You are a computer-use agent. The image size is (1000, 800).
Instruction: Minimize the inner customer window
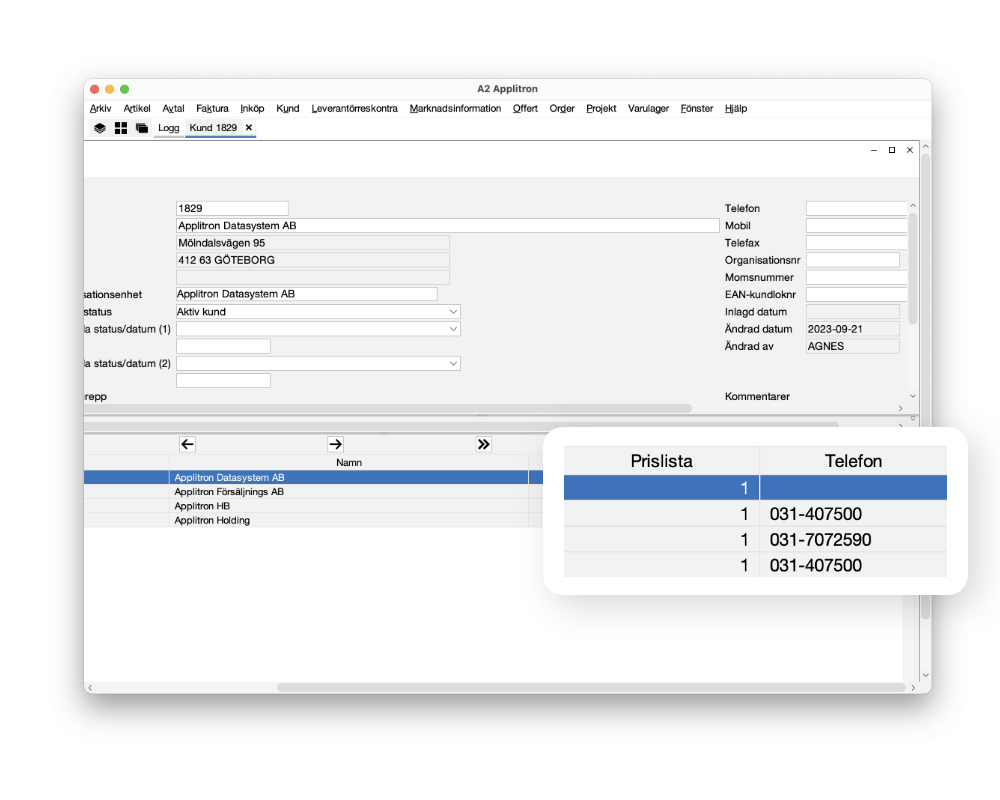pos(874,150)
